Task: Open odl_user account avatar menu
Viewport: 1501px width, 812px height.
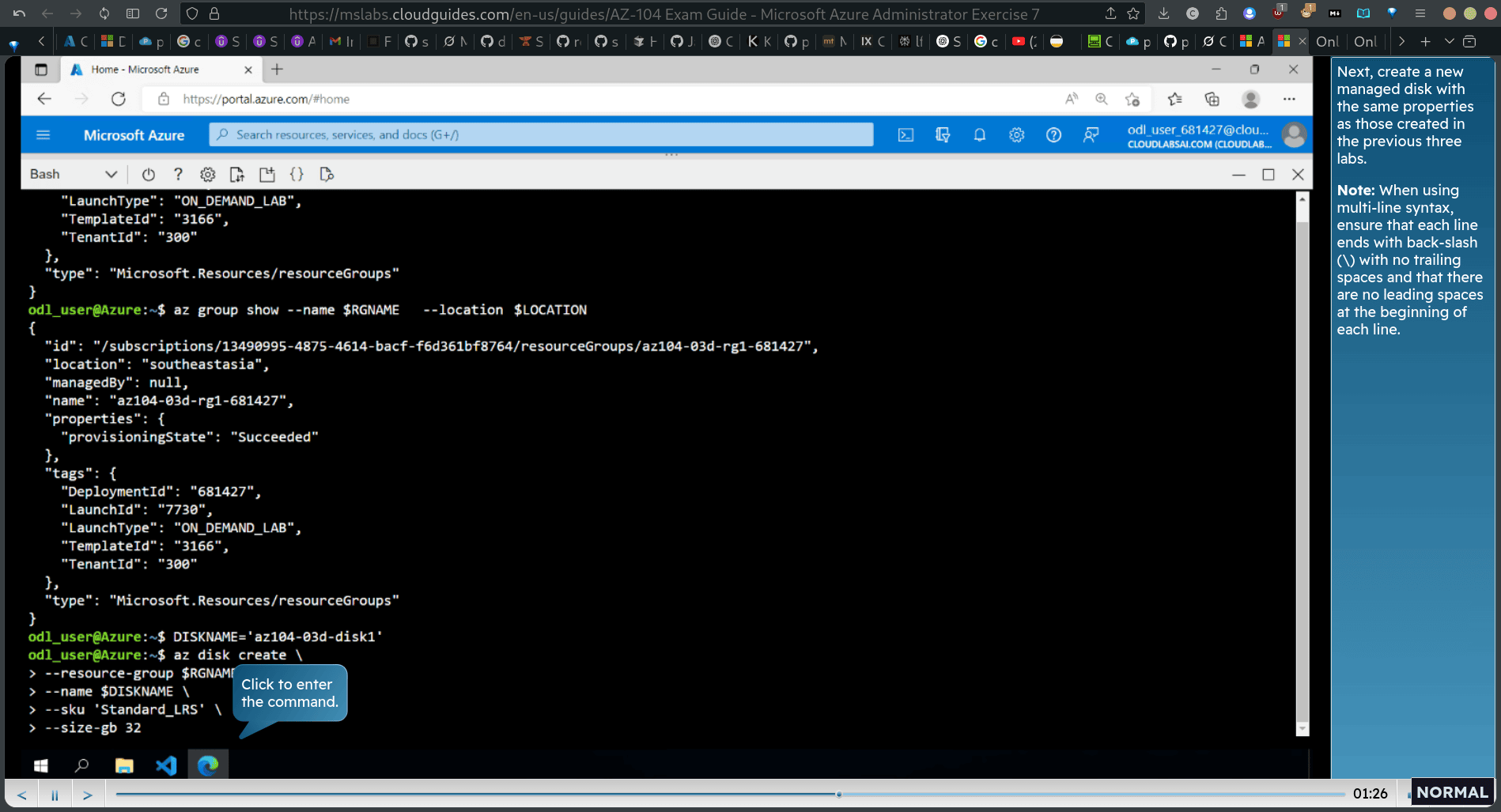Action: pyautogui.click(x=1294, y=135)
